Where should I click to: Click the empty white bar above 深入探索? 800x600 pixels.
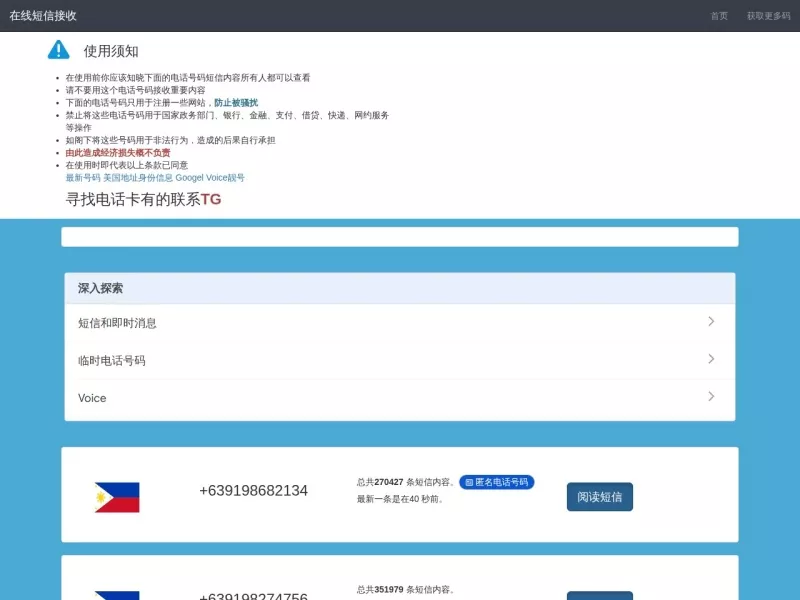click(x=399, y=237)
